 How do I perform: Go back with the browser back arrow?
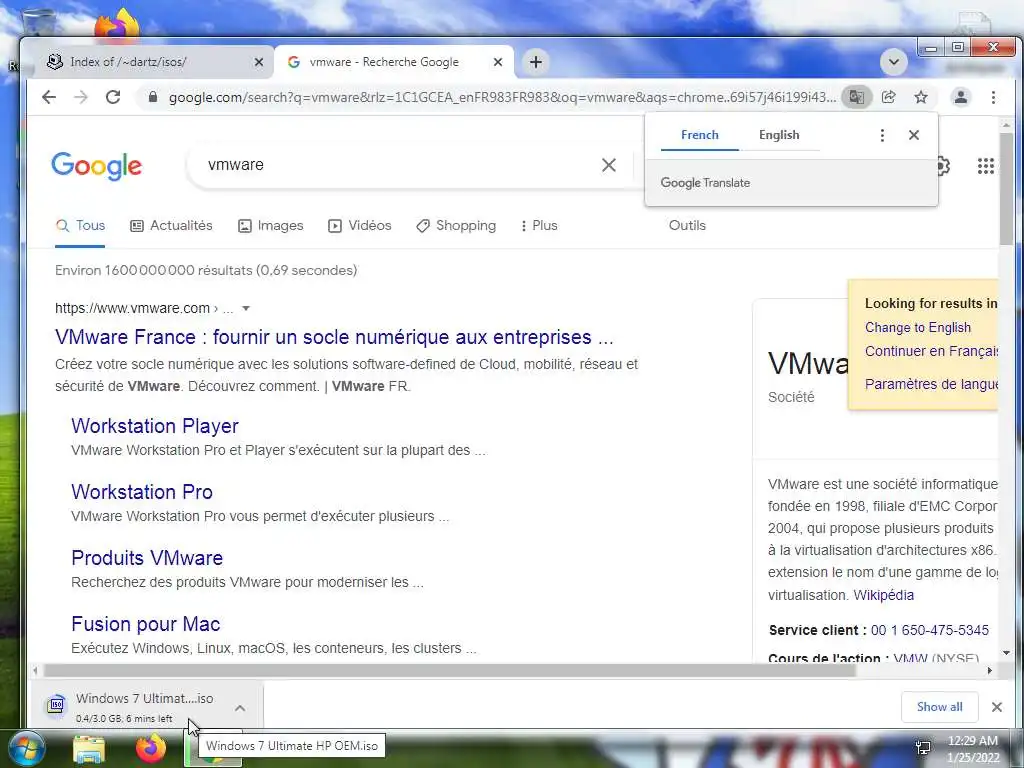[49, 97]
